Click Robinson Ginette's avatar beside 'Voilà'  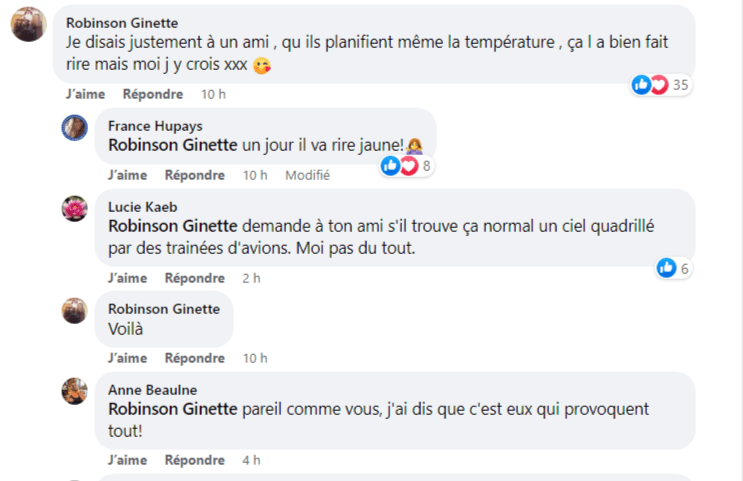[x=75, y=310]
